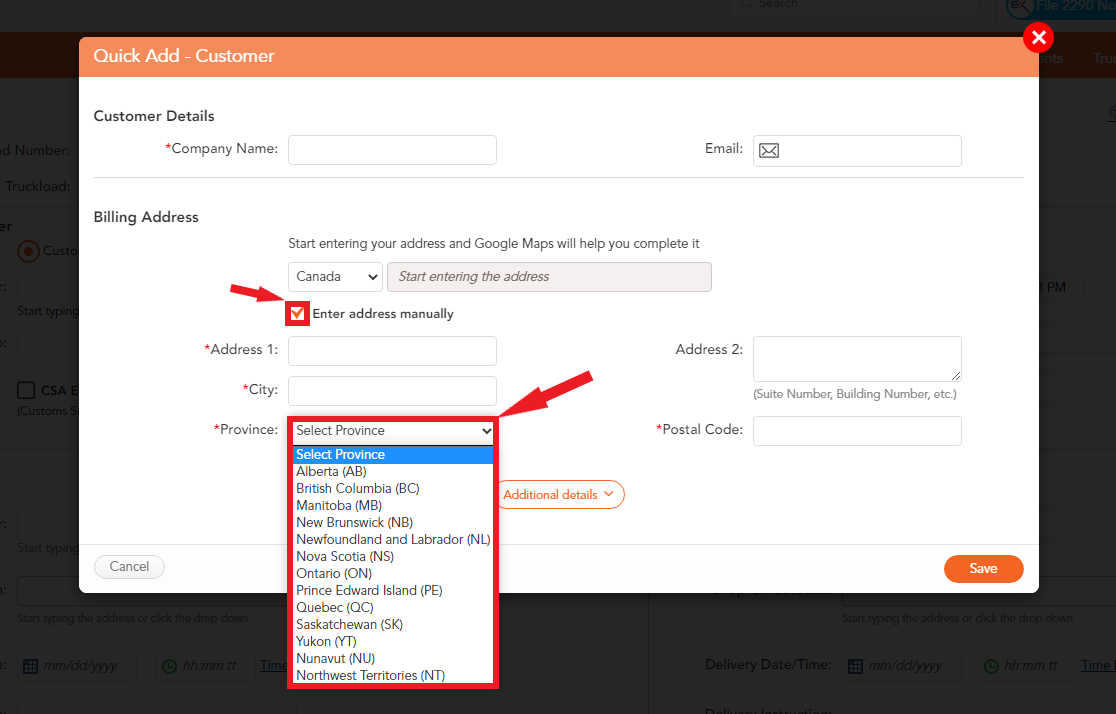Open the Canada country dropdown
The width and height of the screenshot is (1116, 714).
(x=335, y=276)
